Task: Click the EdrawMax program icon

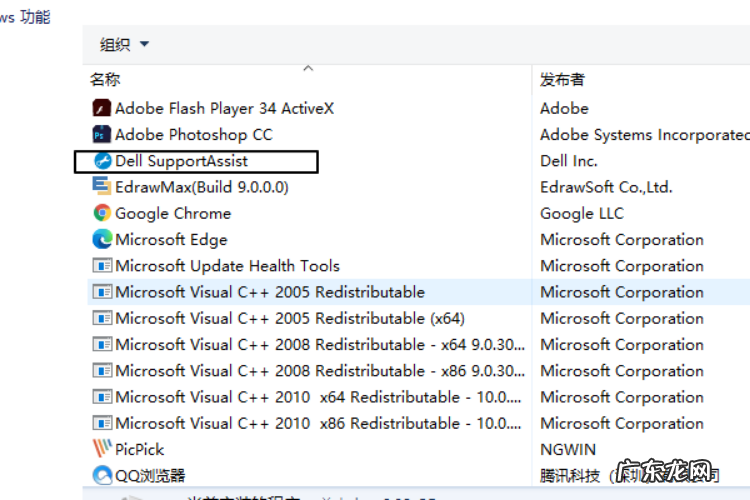Action: [x=101, y=187]
